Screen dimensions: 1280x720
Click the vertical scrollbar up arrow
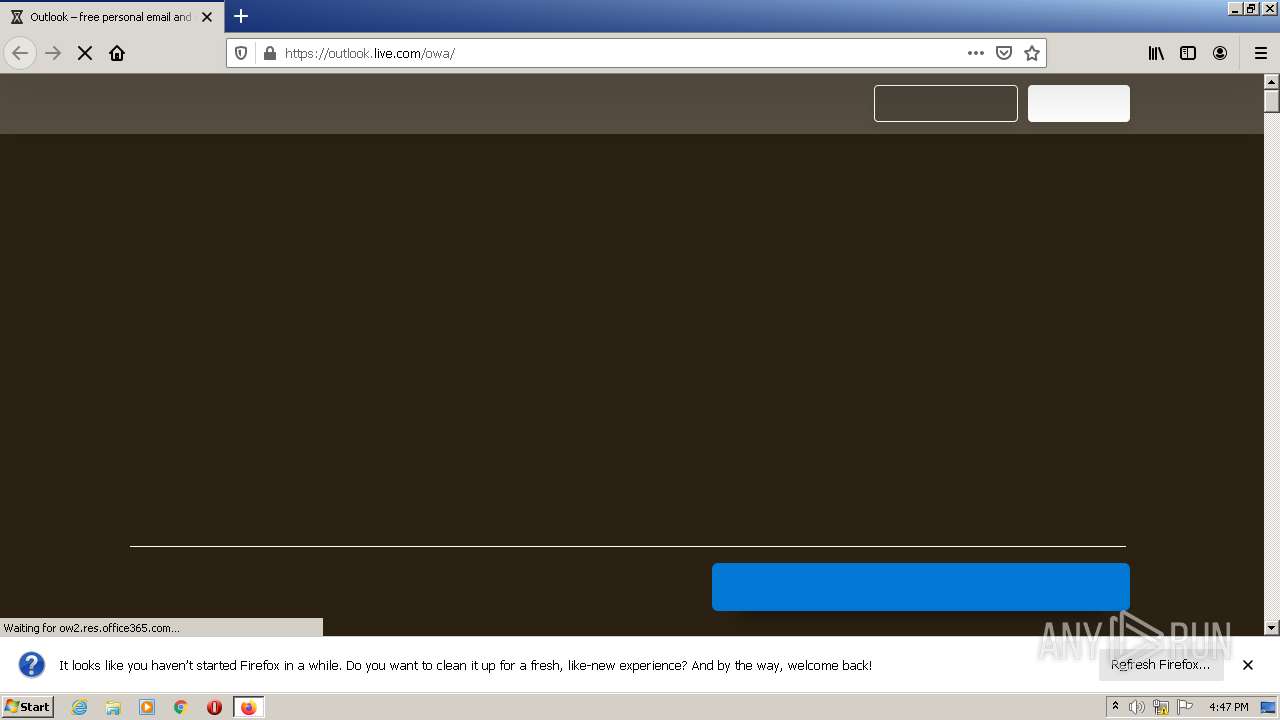click(1272, 82)
